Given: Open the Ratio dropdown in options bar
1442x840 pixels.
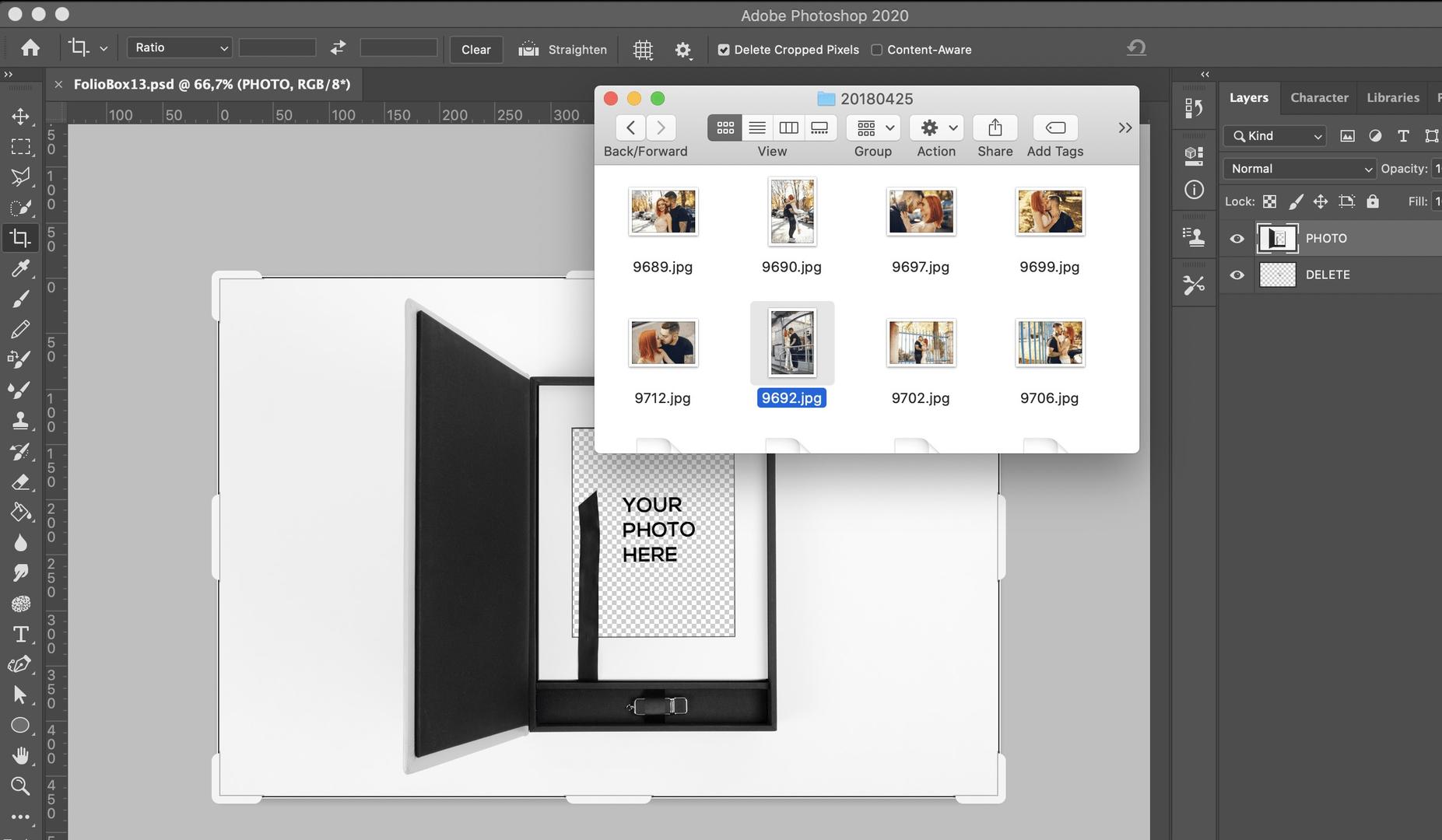Looking at the screenshot, I should 178,47.
